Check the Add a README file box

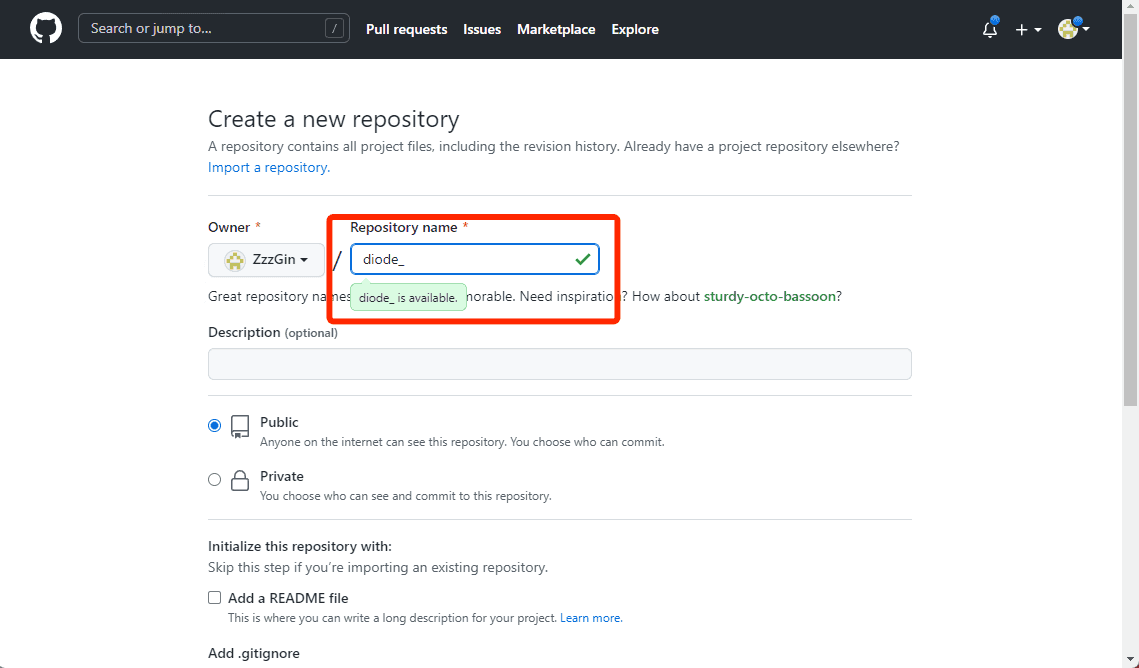tap(214, 598)
